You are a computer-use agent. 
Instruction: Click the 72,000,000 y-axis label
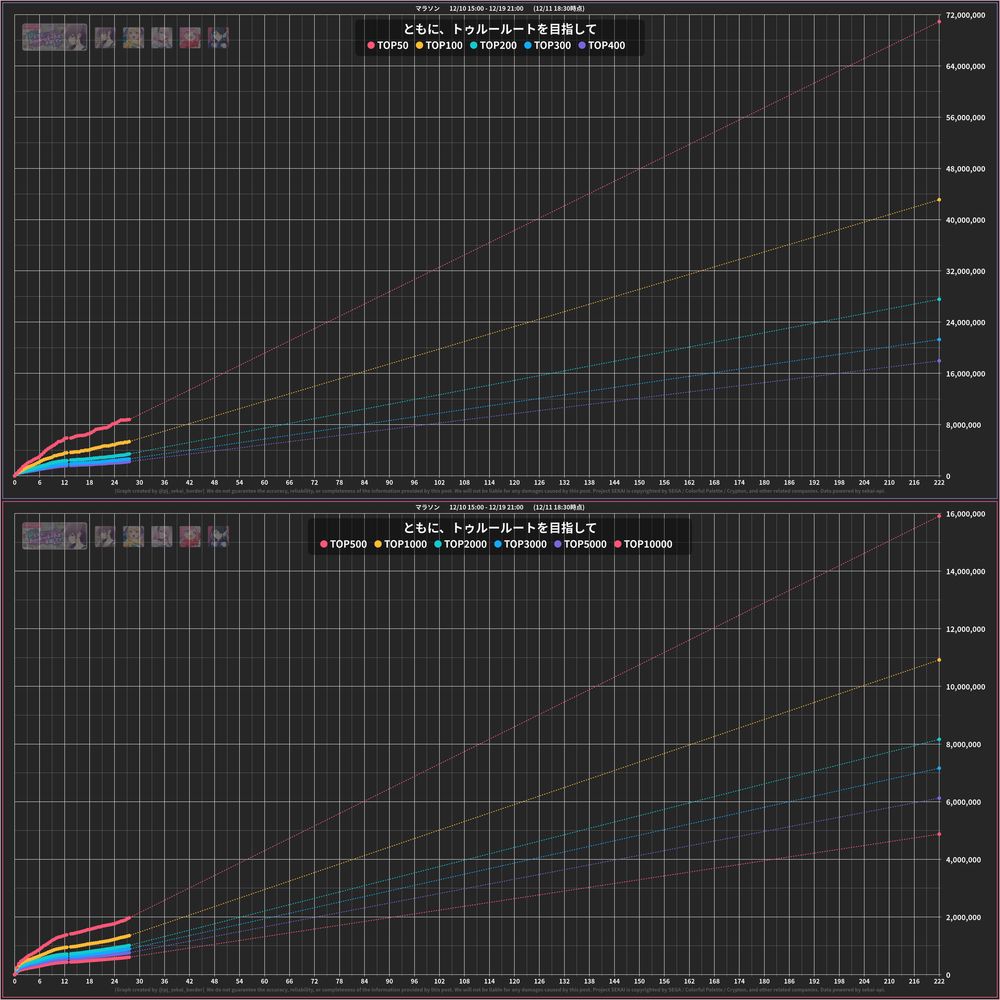click(x=966, y=15)
